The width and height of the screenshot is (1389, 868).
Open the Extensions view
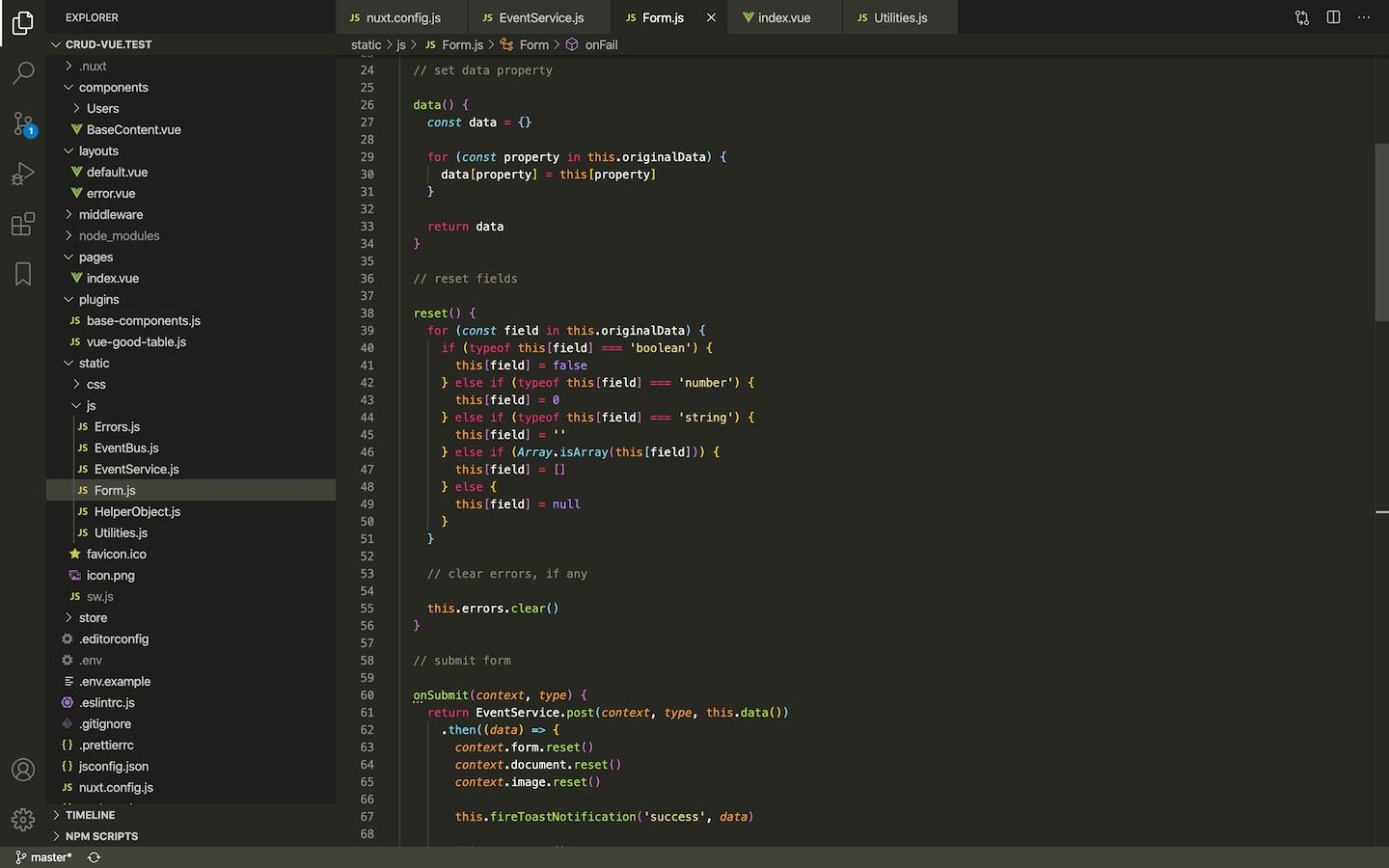[23, 224]
